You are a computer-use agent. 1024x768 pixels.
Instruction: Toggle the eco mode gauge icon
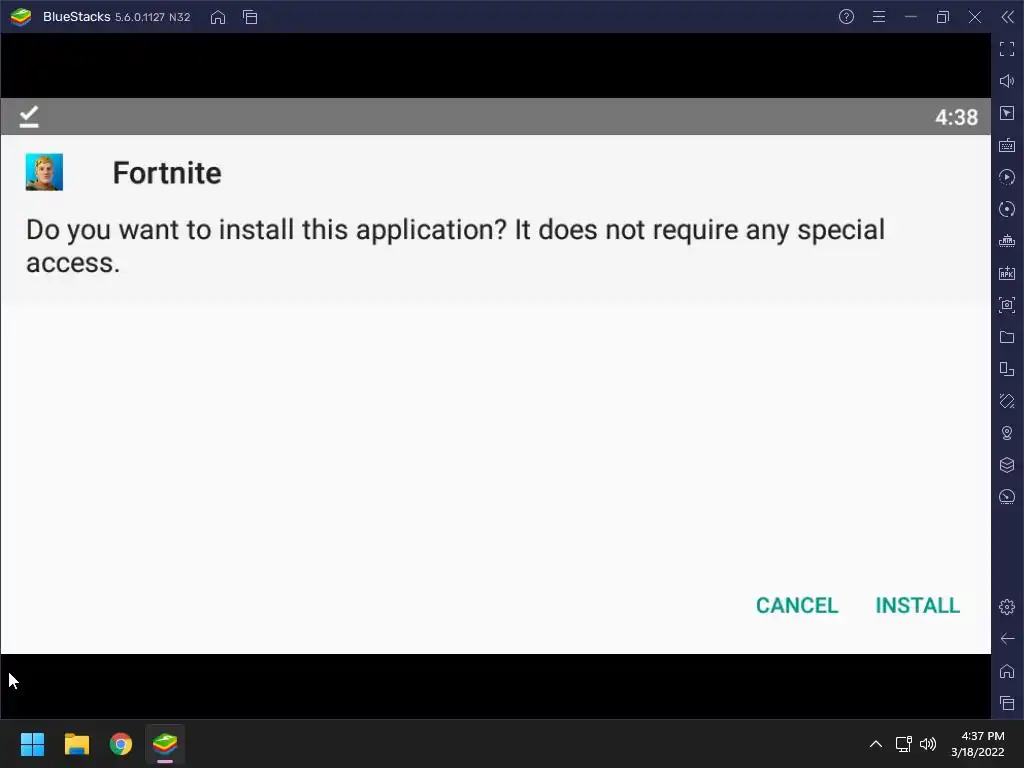coord(1007,497)
